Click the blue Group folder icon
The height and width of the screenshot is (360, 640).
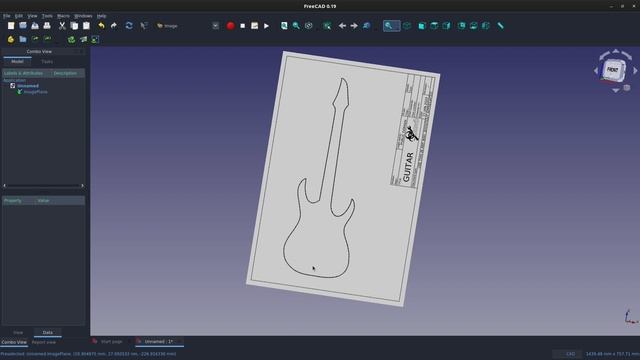point(23,40)
